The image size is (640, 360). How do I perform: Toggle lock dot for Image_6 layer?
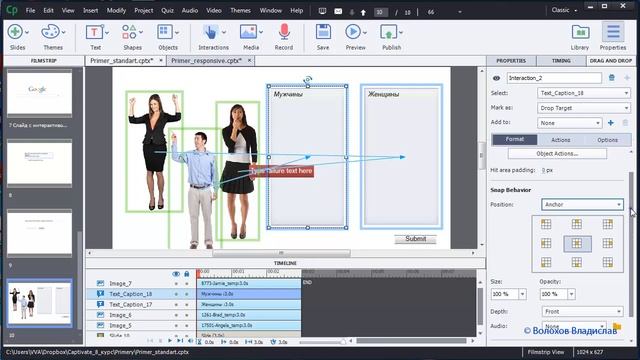click(187, 315)
